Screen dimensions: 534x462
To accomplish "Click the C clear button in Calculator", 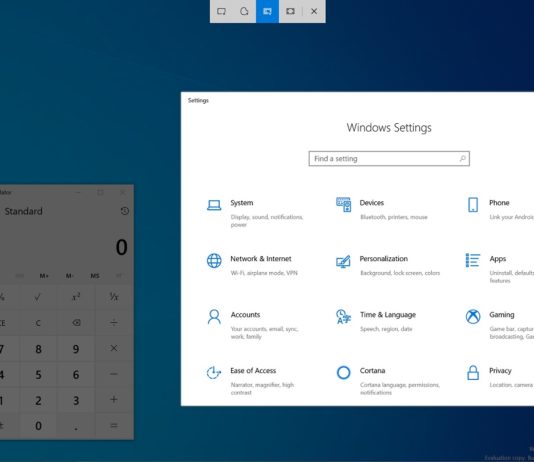I will (37, 323).
